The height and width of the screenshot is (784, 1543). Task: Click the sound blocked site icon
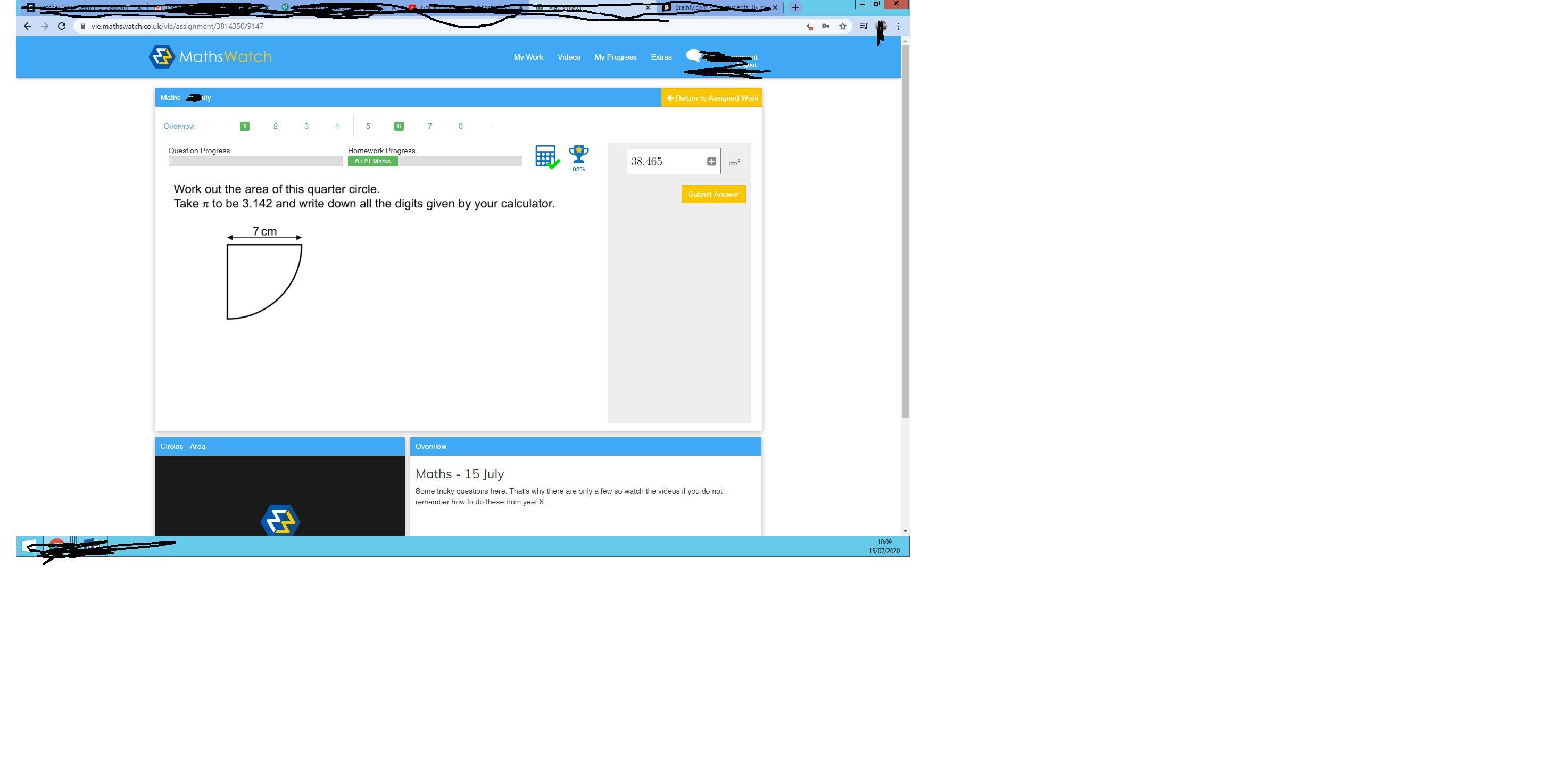tap(810, 27)
